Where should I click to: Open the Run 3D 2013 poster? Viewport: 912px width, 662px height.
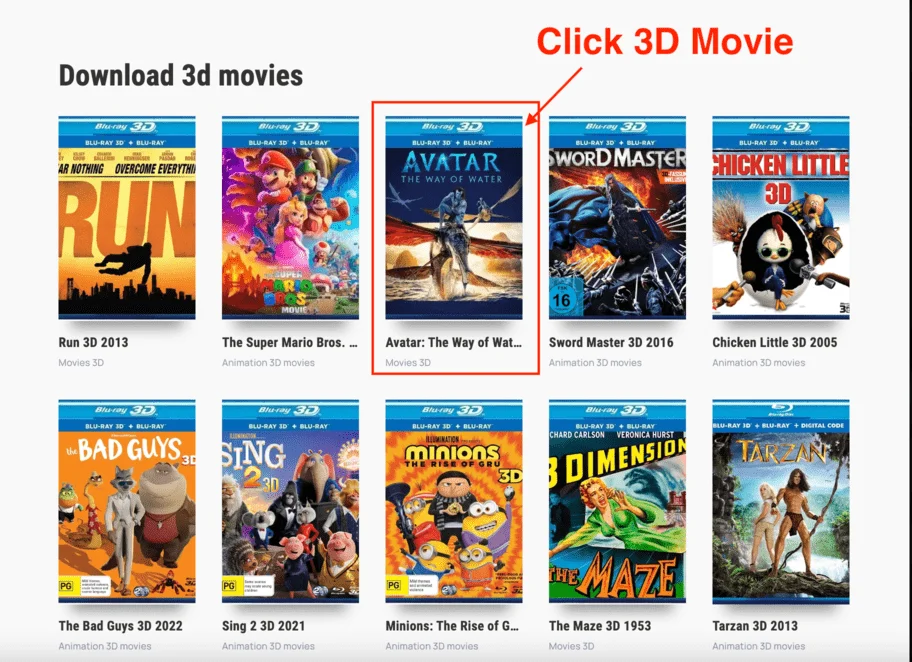127,218
